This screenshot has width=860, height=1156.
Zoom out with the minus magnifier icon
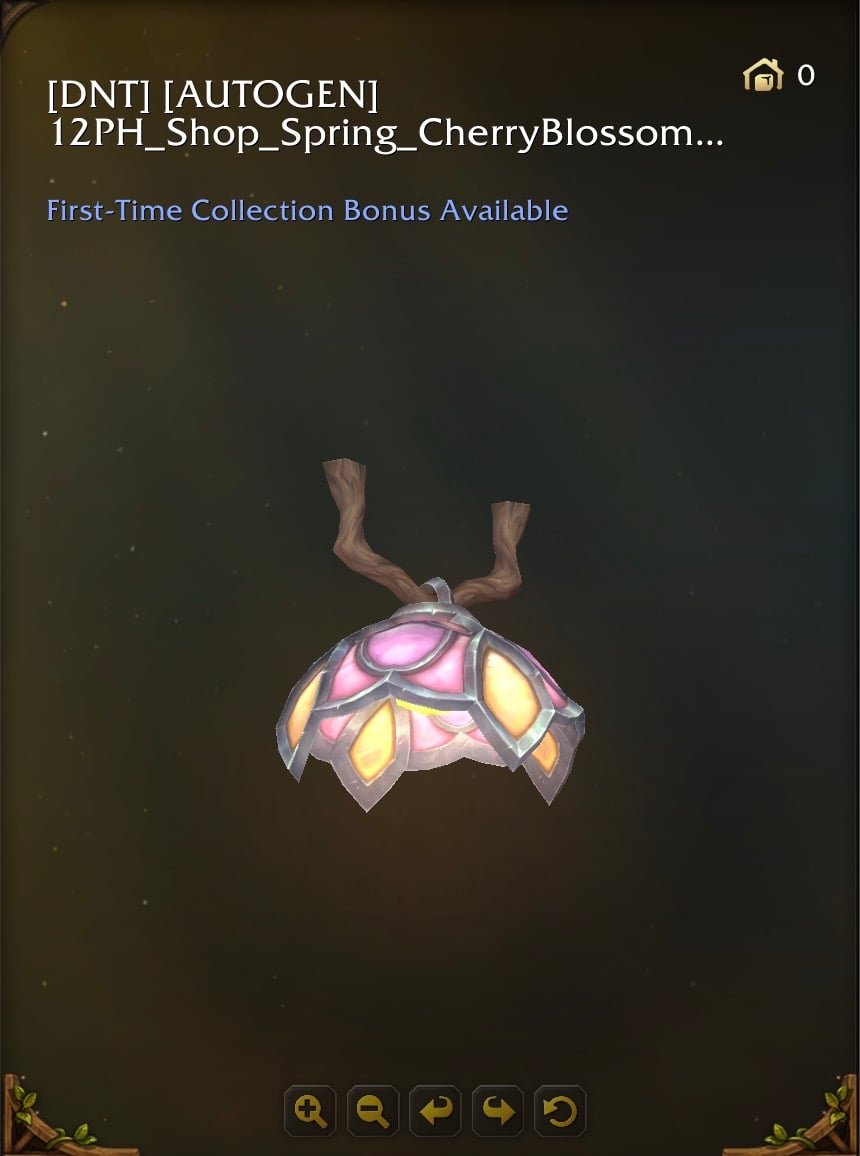point(373,1110)
